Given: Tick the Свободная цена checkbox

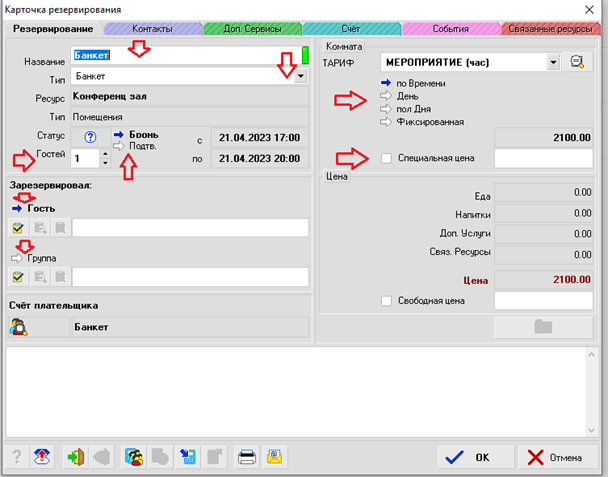Looking at the screenshot, I should tap(387, 301).
